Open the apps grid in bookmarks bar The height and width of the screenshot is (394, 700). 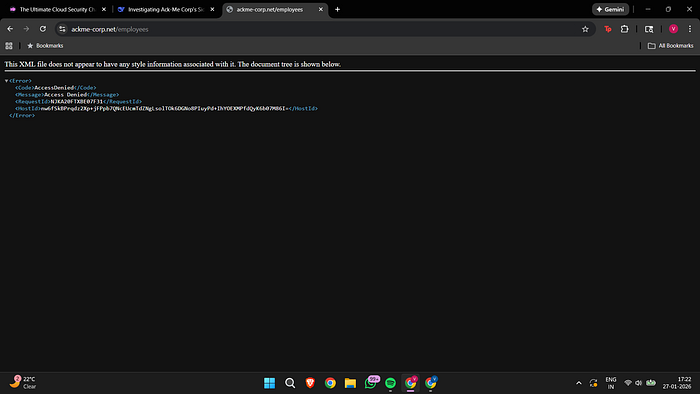click(9, 46)
